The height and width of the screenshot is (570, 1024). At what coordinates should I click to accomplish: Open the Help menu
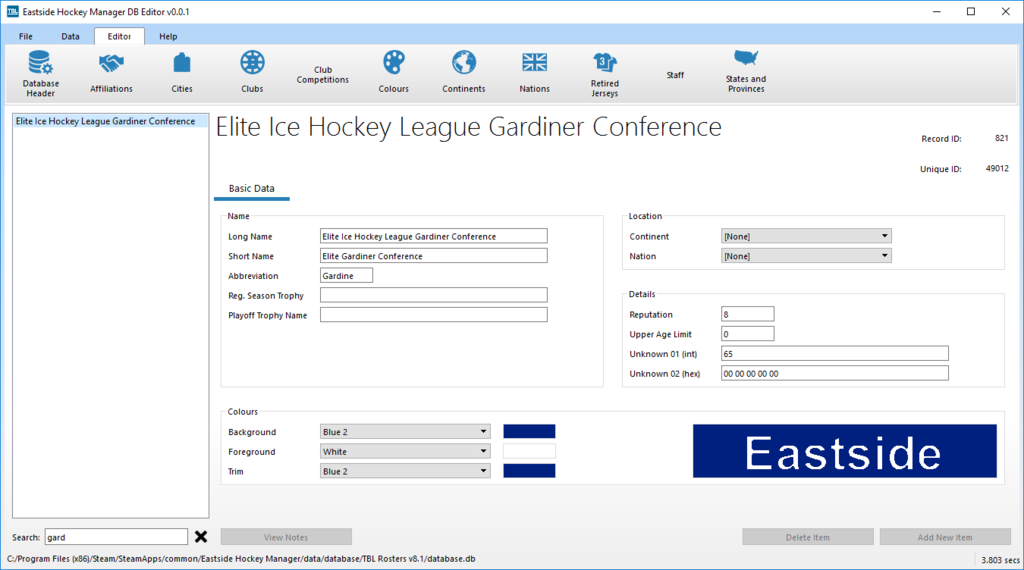point(168,37)
